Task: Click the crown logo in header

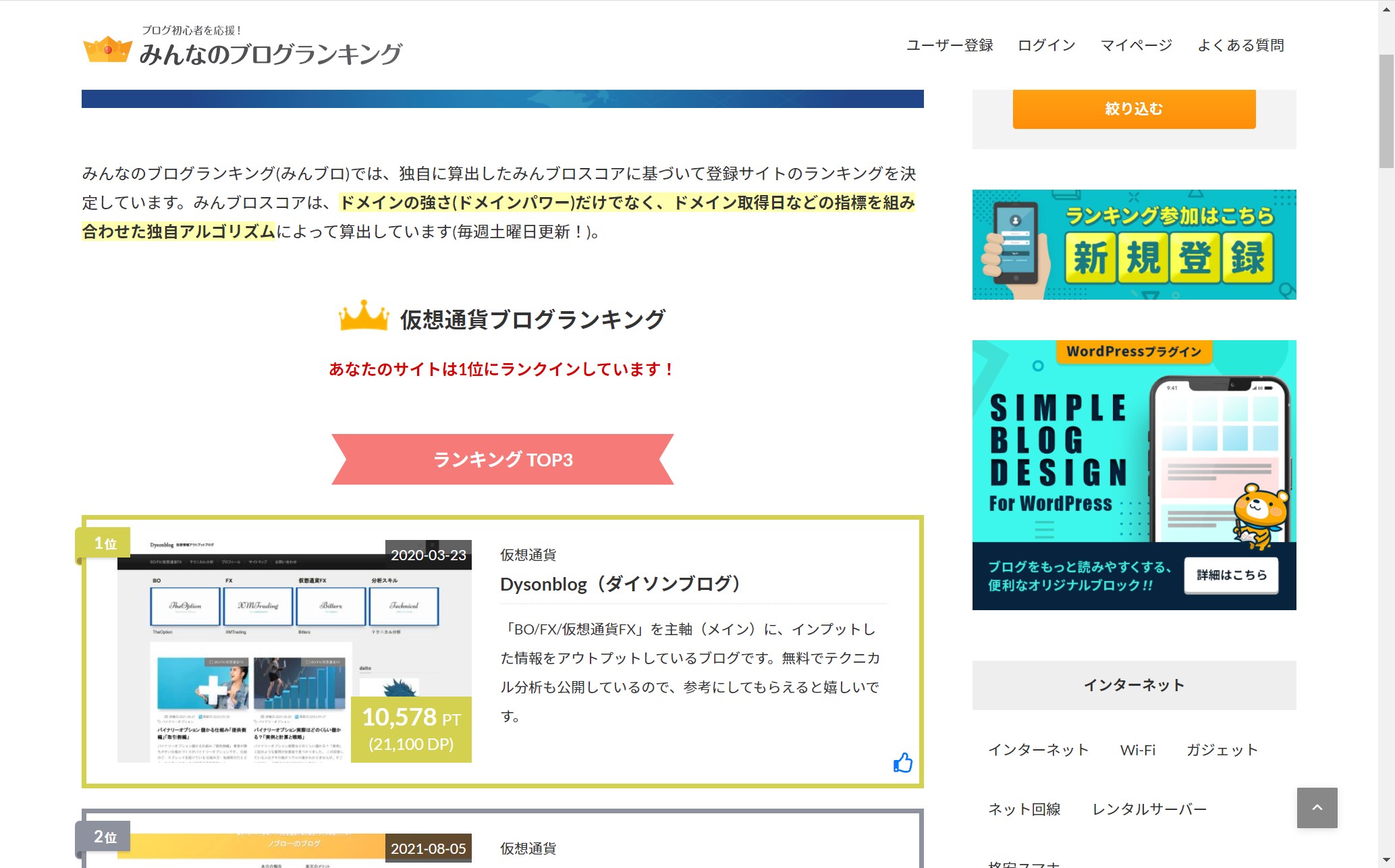Action: coord(107,49)
